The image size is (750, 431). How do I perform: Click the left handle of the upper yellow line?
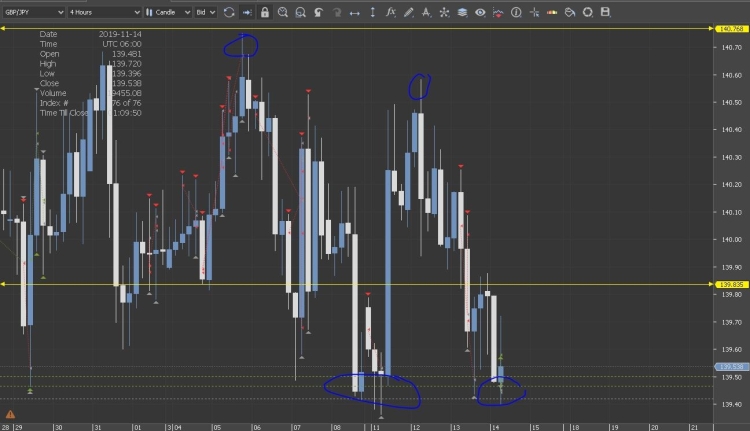pos(3,29)
